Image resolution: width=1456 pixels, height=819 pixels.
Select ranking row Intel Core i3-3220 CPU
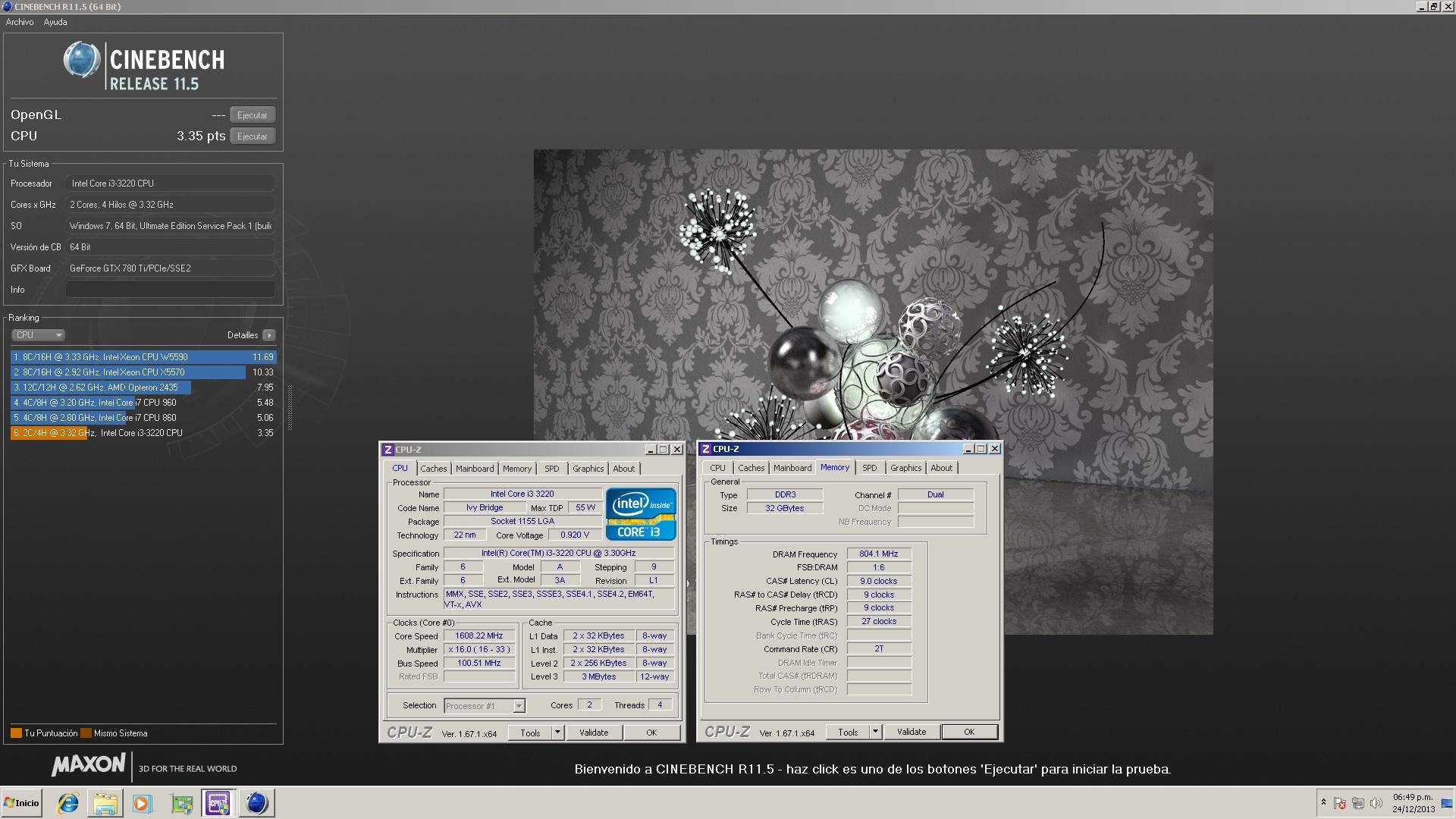[143, 433]
